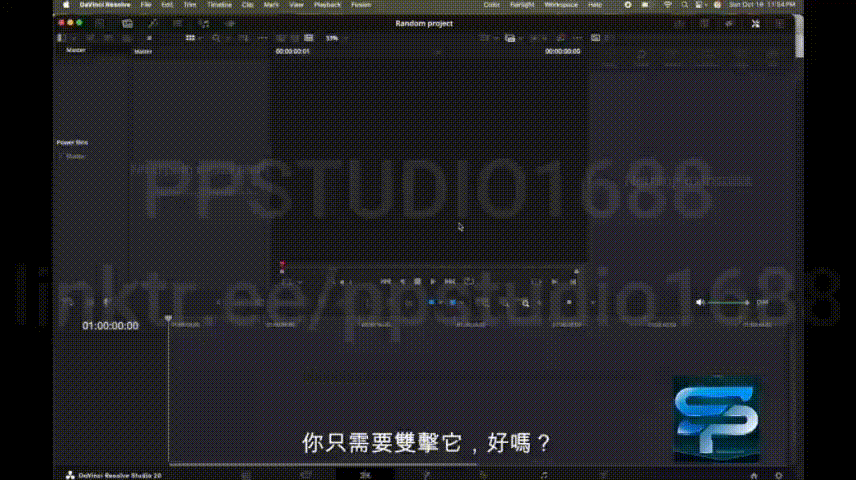Open the Trim menu

[x=189, y=4]
